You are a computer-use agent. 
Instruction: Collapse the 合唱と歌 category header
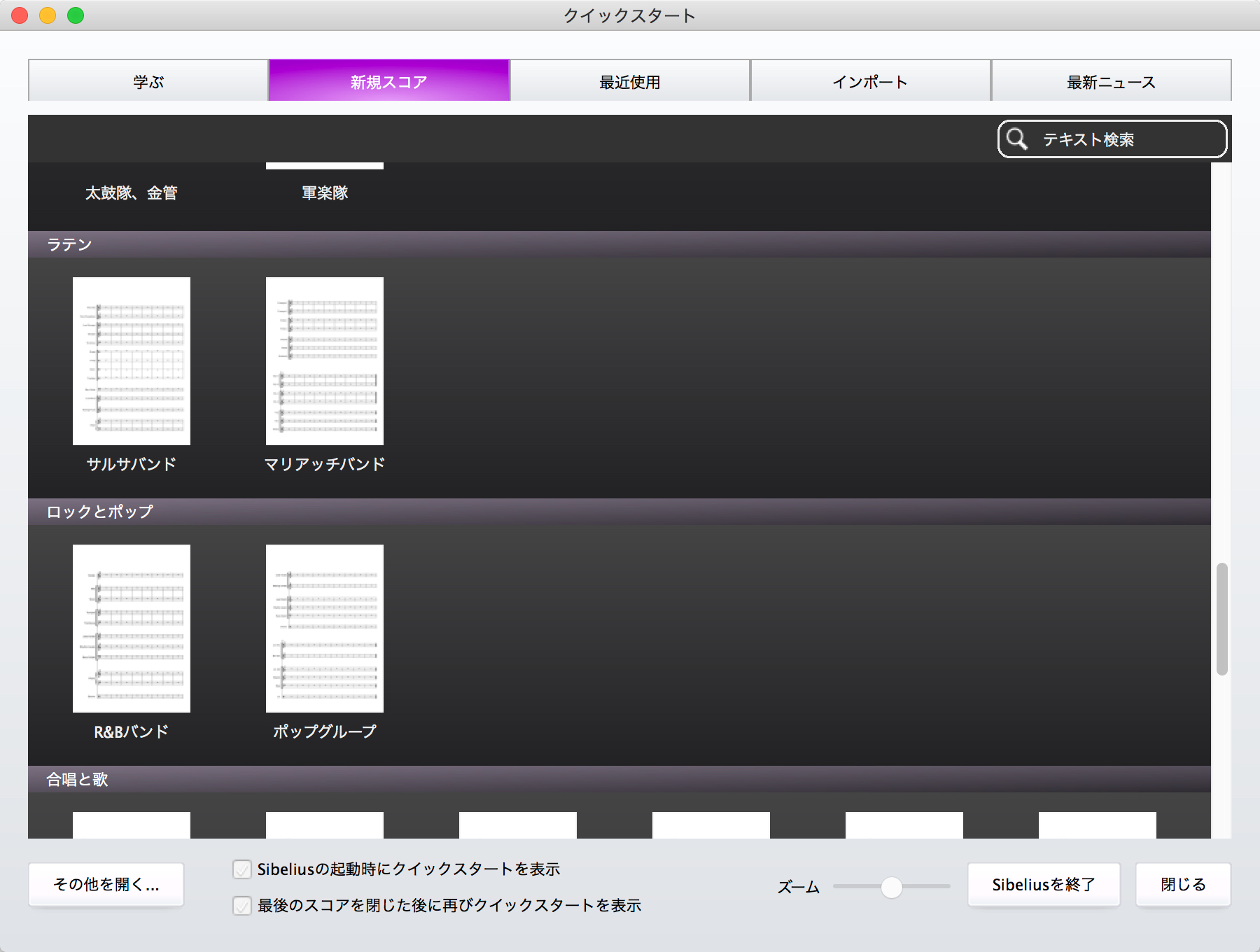click(x=619, y=779)
